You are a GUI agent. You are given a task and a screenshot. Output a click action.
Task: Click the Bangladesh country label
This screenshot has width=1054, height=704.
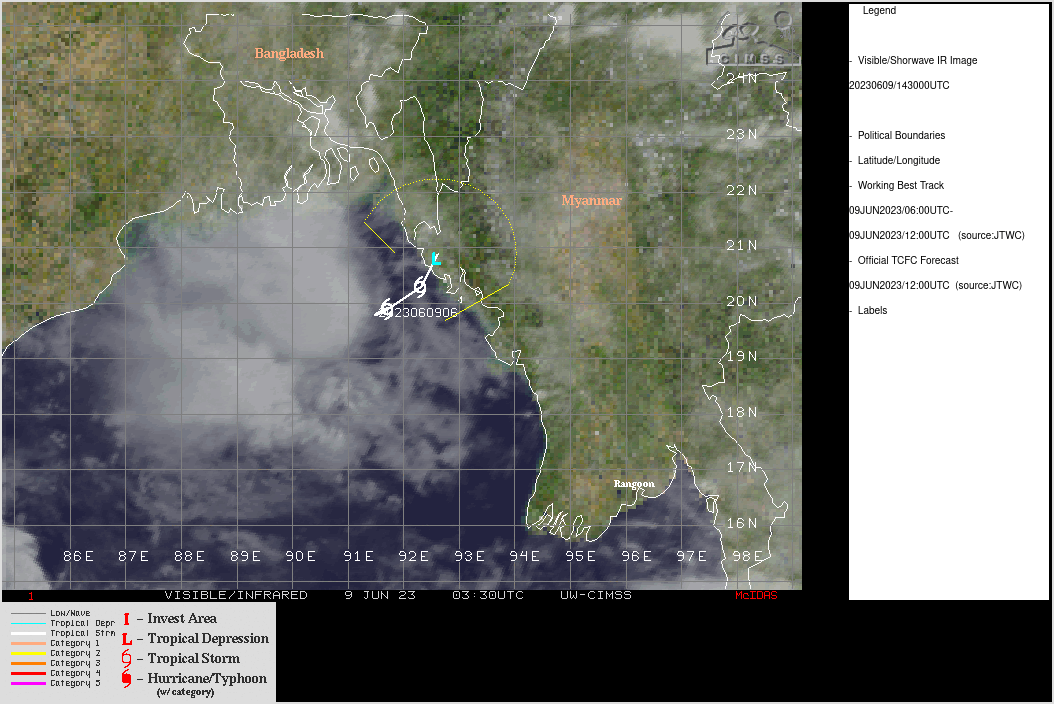pos(289,53)
